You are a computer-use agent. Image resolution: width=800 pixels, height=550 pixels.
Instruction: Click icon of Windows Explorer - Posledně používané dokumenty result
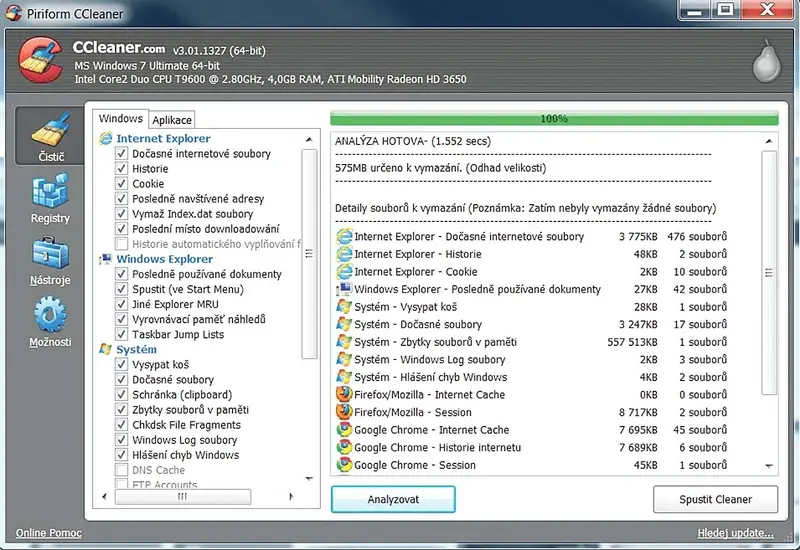click(344, 289)
